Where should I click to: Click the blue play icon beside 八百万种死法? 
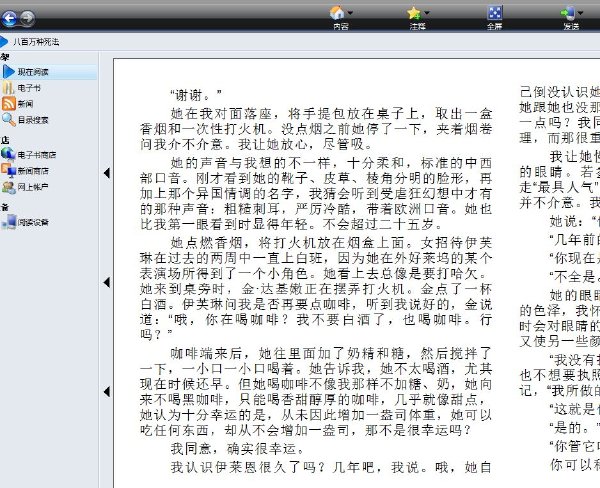3,42
